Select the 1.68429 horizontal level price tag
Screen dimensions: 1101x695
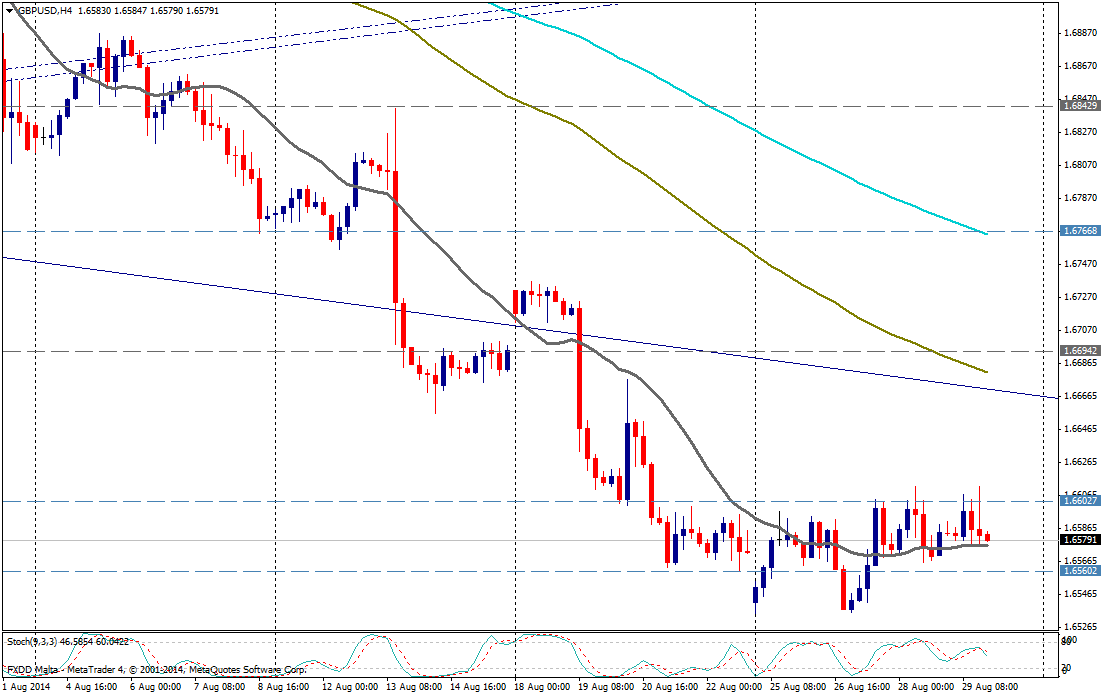click(1080, 105)
